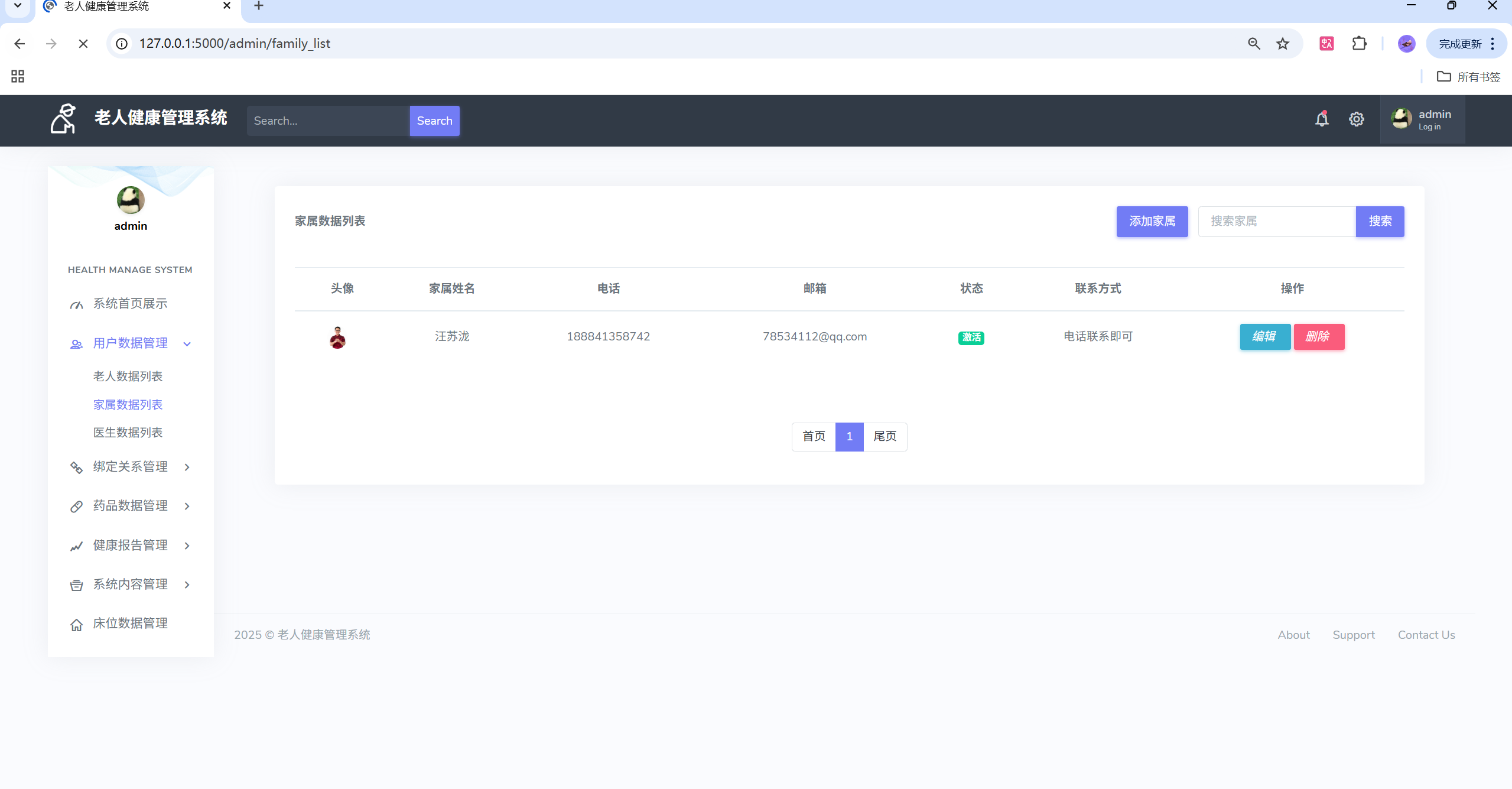Open 医生数据列表 in the sidebar
The height and width of the screenshot is (789, 1512).
[x=128, y=433]
